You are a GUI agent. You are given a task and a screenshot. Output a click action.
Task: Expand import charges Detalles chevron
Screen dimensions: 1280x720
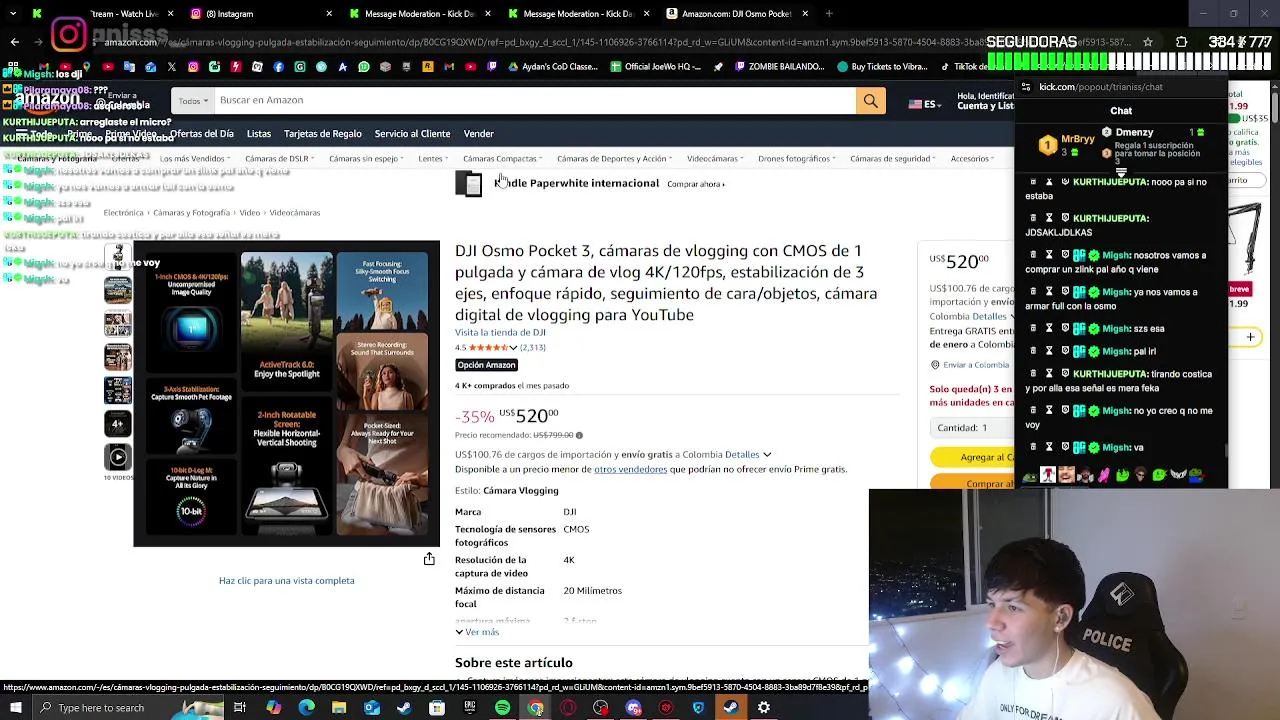click(x=767, y=455)
